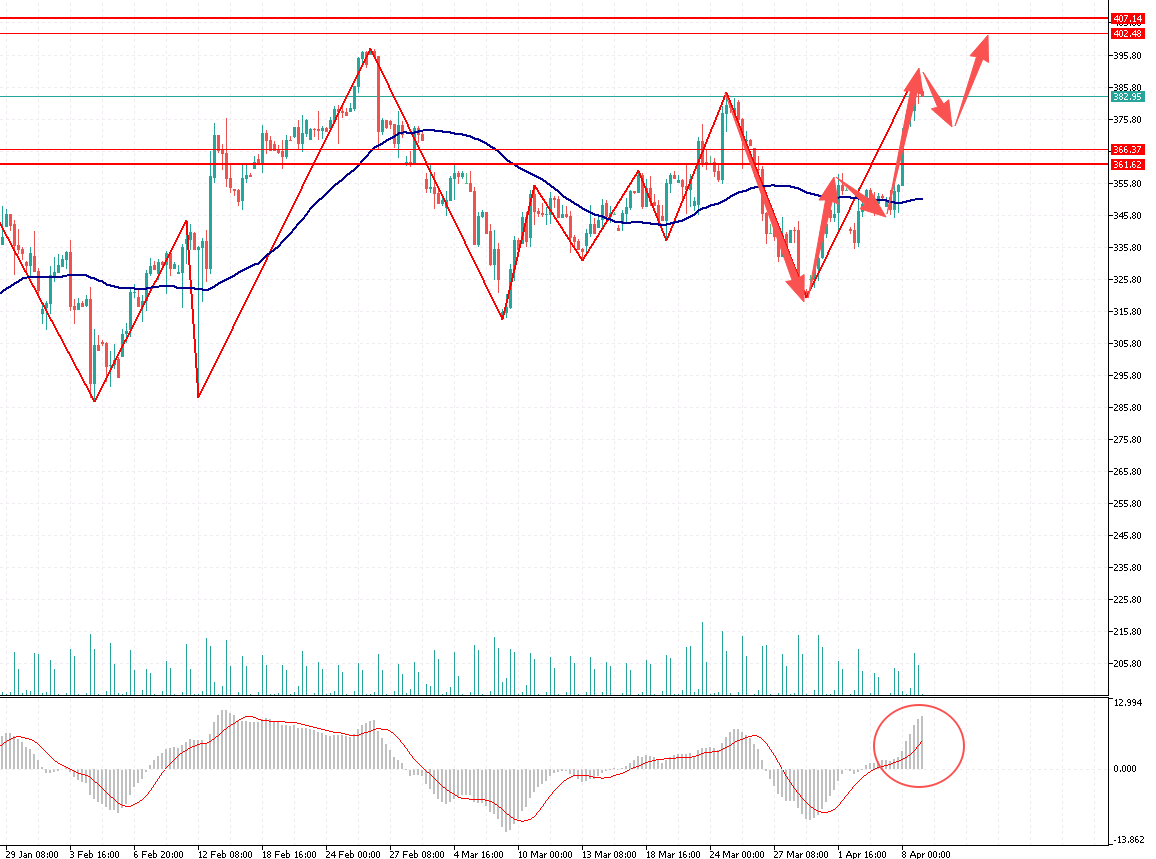Click the 225.80 value on the price axis

1127,599
